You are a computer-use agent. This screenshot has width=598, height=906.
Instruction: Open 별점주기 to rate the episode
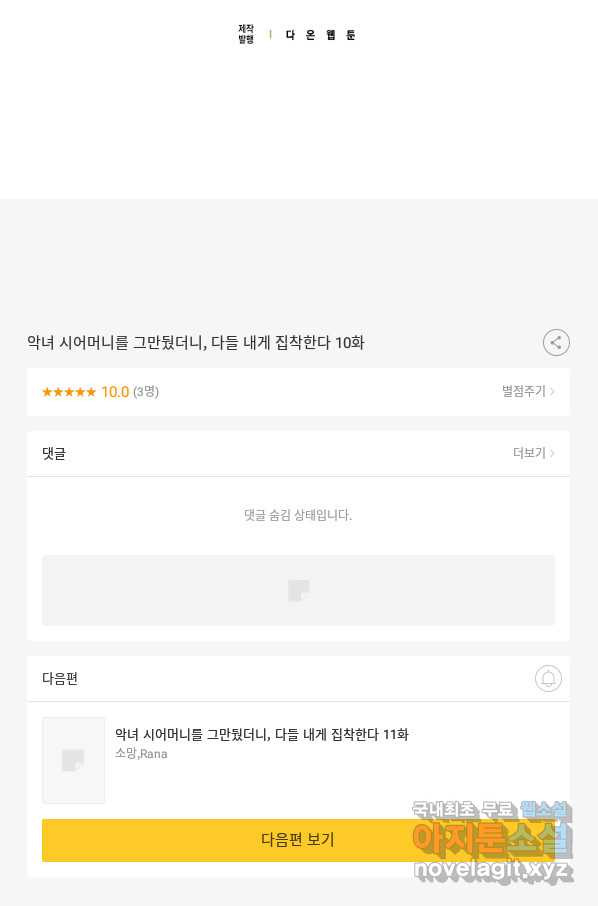(528, 391)
